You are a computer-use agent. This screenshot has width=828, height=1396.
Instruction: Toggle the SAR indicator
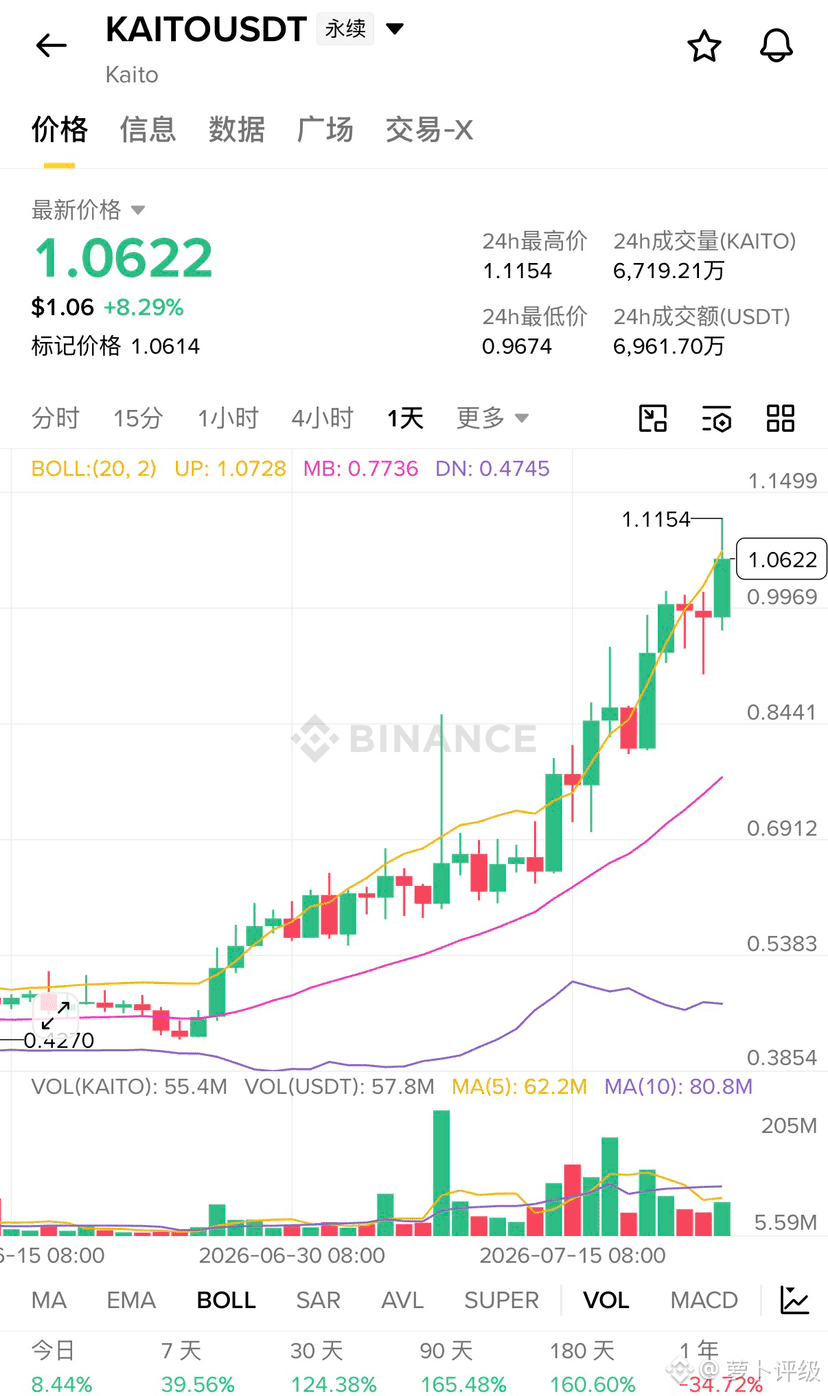[x=318, y=1300]
